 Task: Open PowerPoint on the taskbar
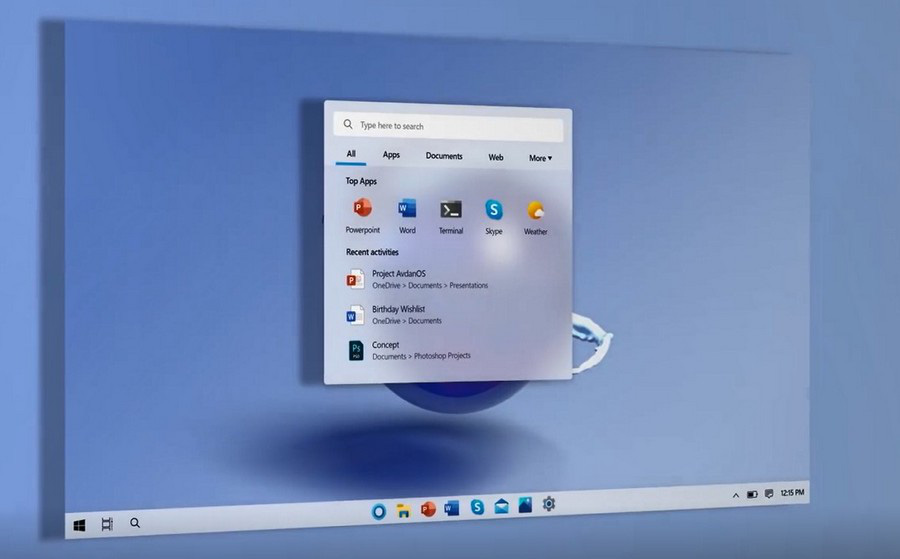[428, 509]
